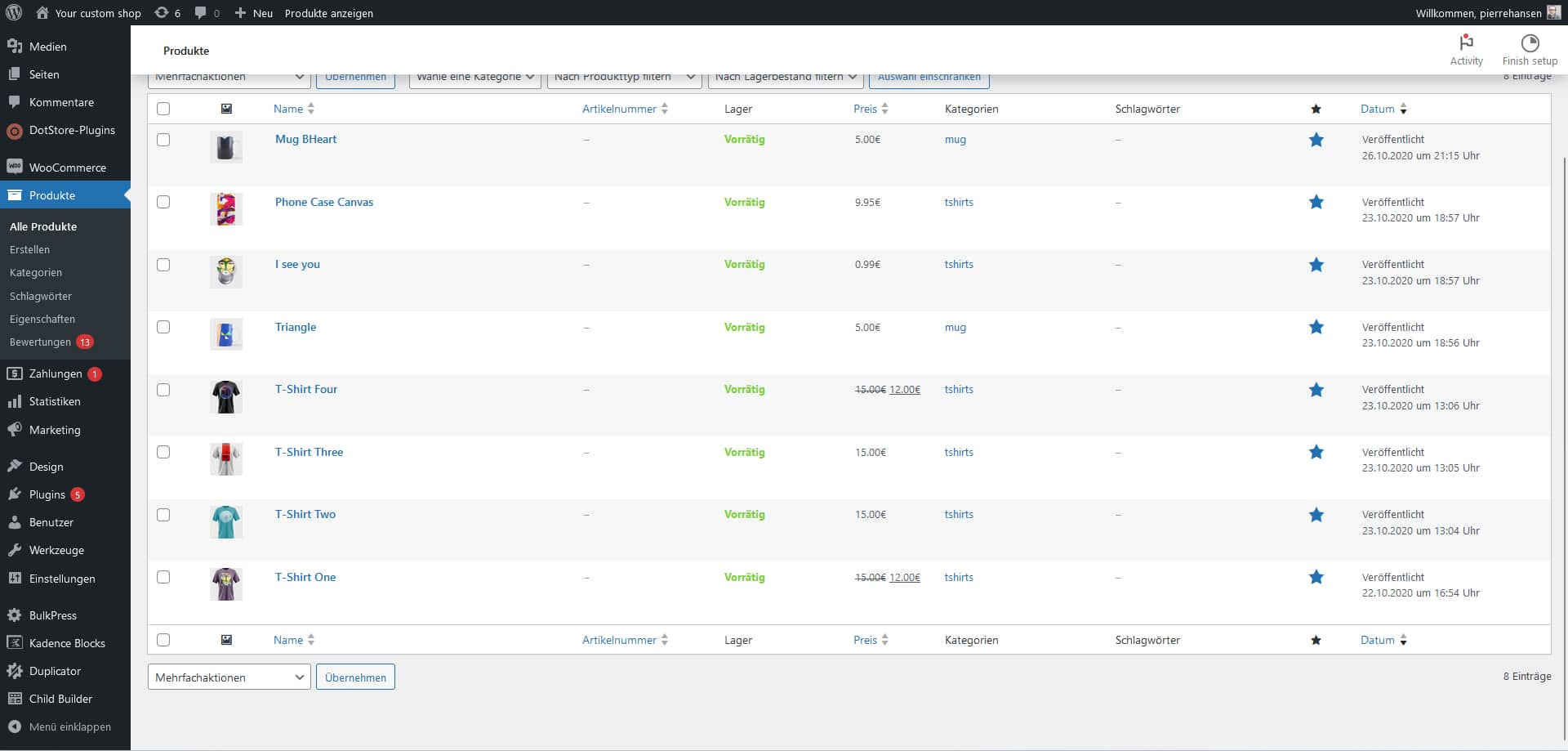Open the WooCommerce sidebar icon
This screenshot has height=751, width=1568.
[x=14, y=167]
